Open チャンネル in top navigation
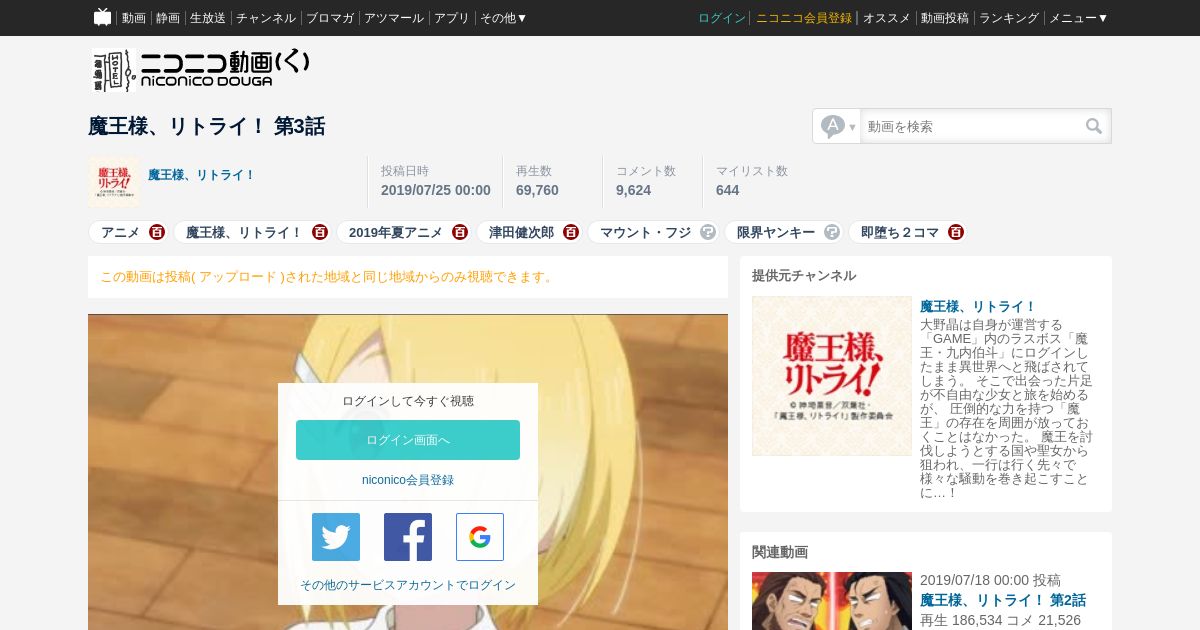Image resolution: width=1200 pixels, height=630 pixels. (266, 18)
